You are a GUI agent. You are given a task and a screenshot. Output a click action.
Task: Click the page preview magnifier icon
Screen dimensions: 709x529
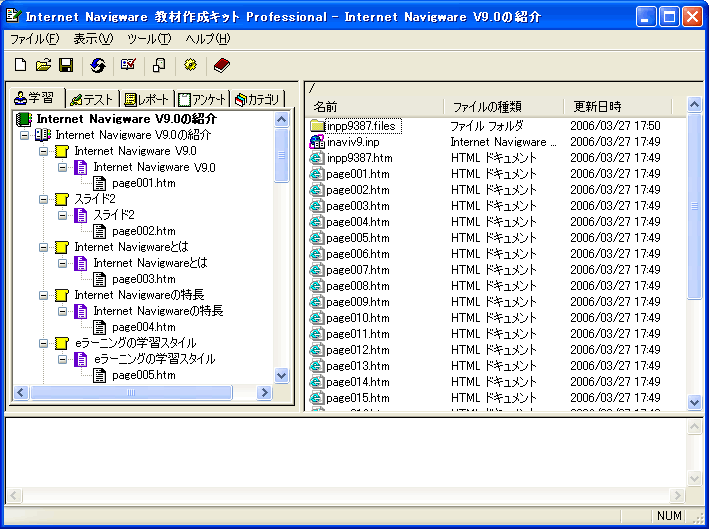pos(159,65)
